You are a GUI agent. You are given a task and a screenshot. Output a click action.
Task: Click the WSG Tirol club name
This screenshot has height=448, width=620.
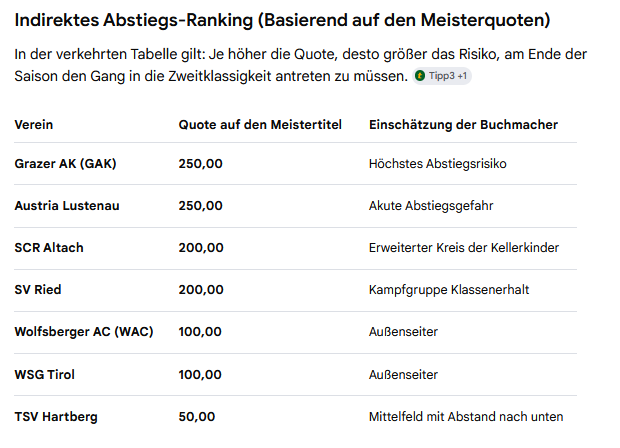45,374
